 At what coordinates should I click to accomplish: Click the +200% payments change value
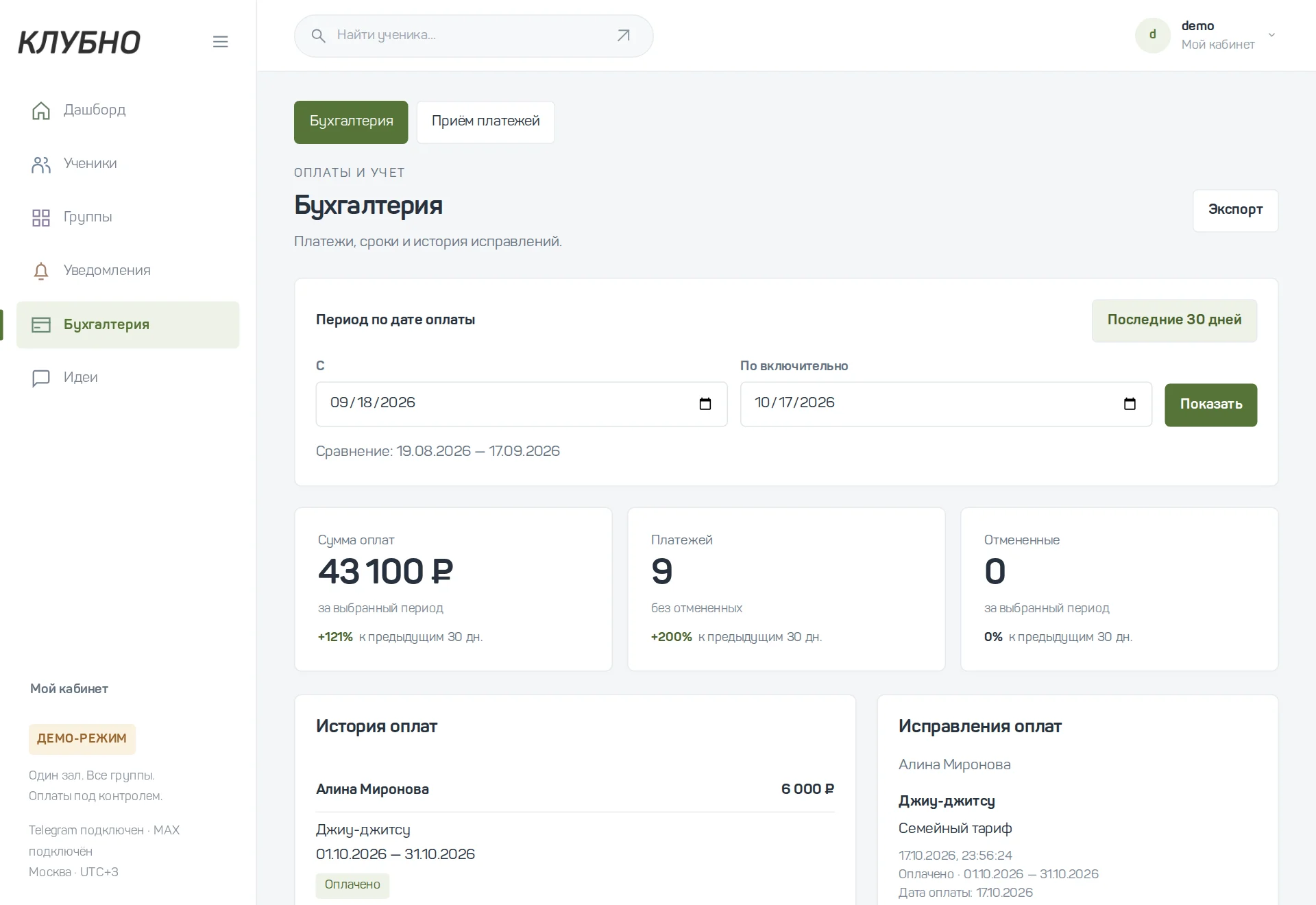[671, 637]
